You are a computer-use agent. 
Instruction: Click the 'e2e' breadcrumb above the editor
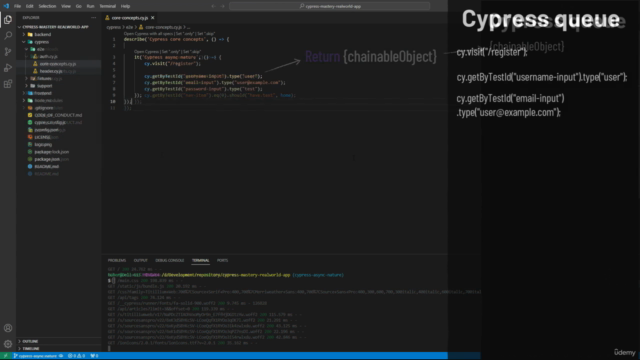click(129, 27)
